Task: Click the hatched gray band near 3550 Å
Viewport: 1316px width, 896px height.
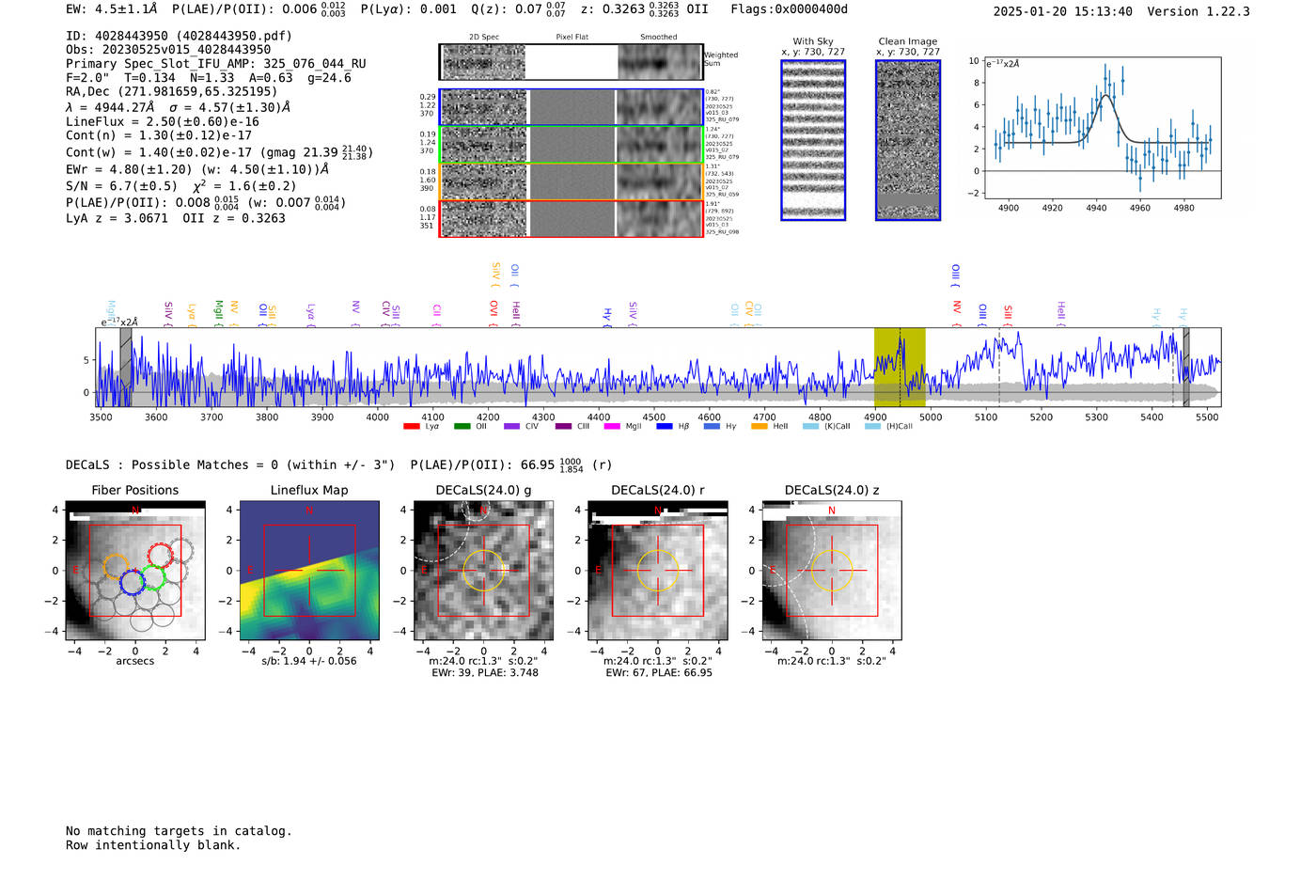Action: pos(126,368)
